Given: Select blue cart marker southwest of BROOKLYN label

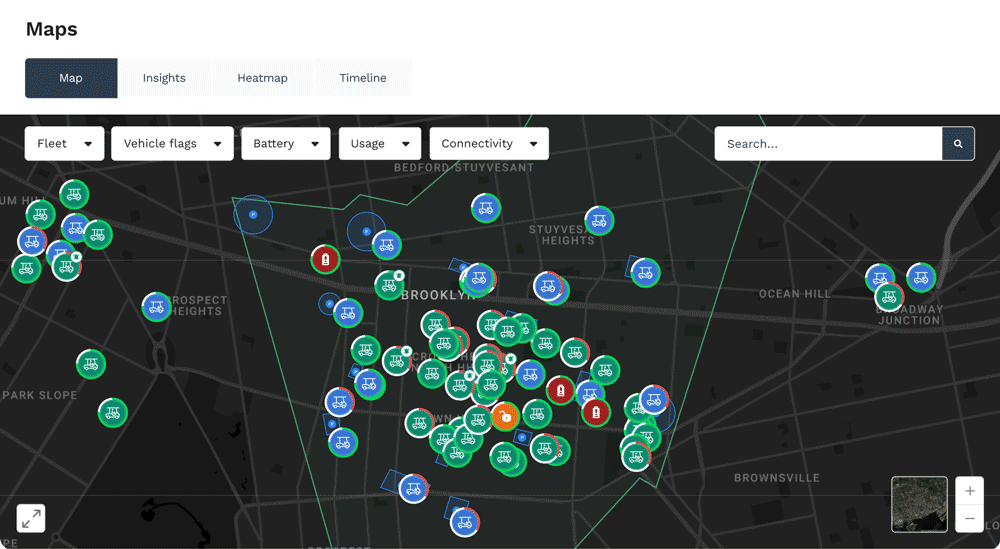Looking at the screenshot, I should (x=348, y=313).
